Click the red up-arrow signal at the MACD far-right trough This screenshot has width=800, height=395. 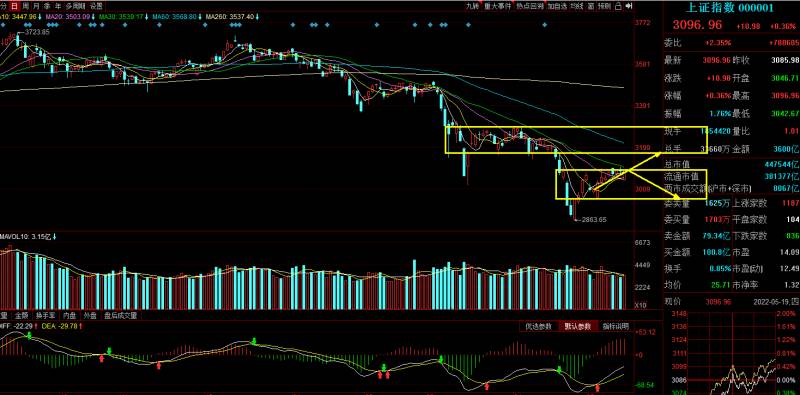click(x=597, y=389)
